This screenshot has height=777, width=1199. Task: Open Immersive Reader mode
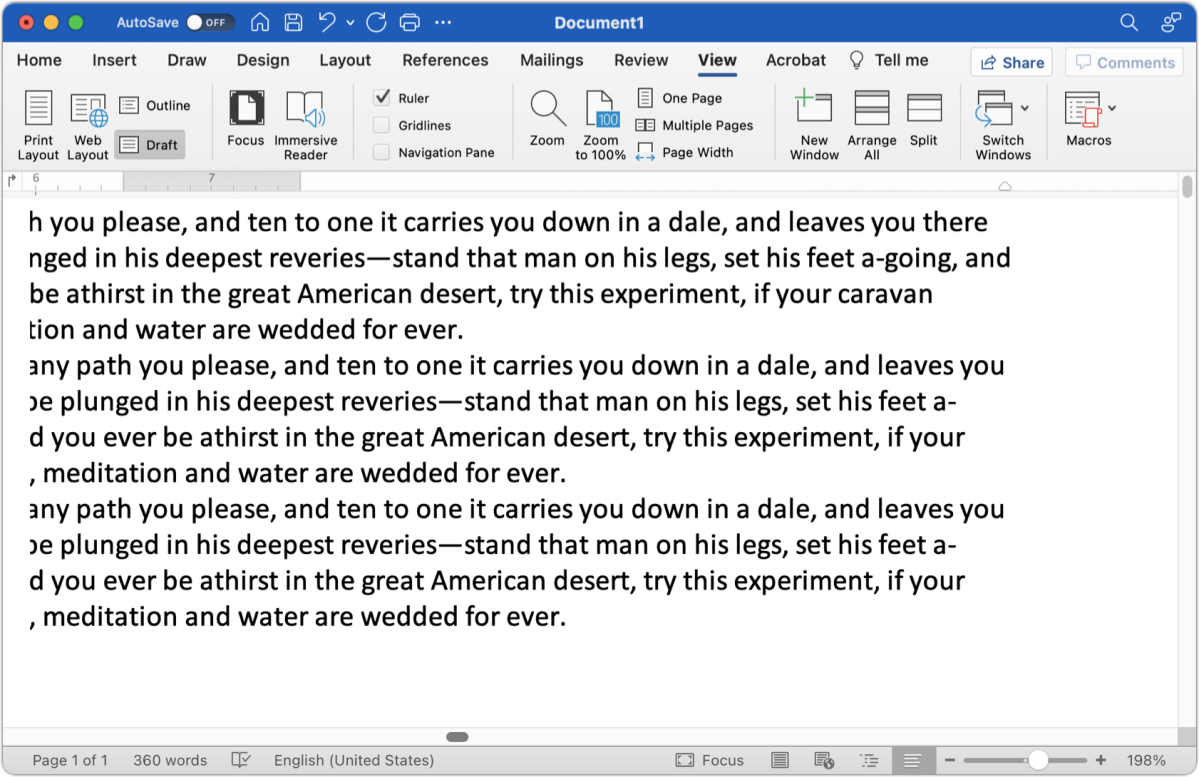[305, 124]
